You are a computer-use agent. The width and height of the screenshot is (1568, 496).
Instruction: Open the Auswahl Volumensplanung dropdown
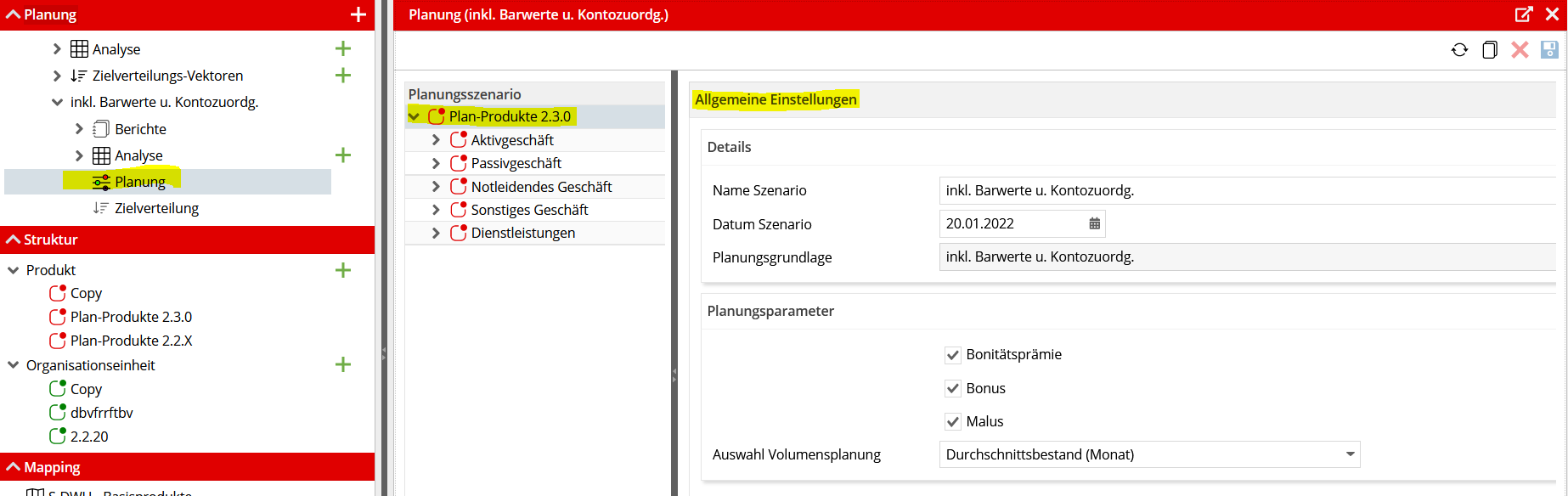tap(1149, 454)
